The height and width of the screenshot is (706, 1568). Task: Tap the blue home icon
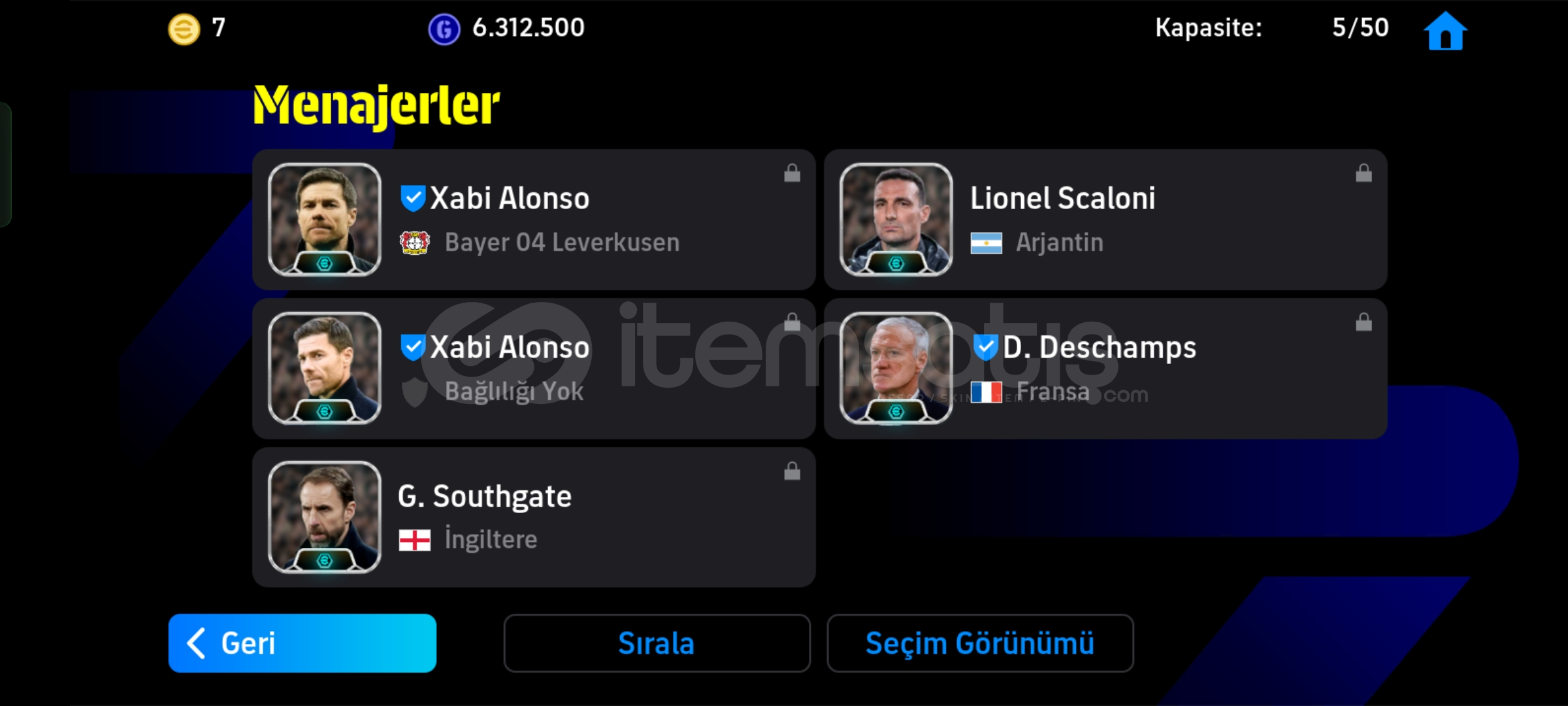point(1445,31)
